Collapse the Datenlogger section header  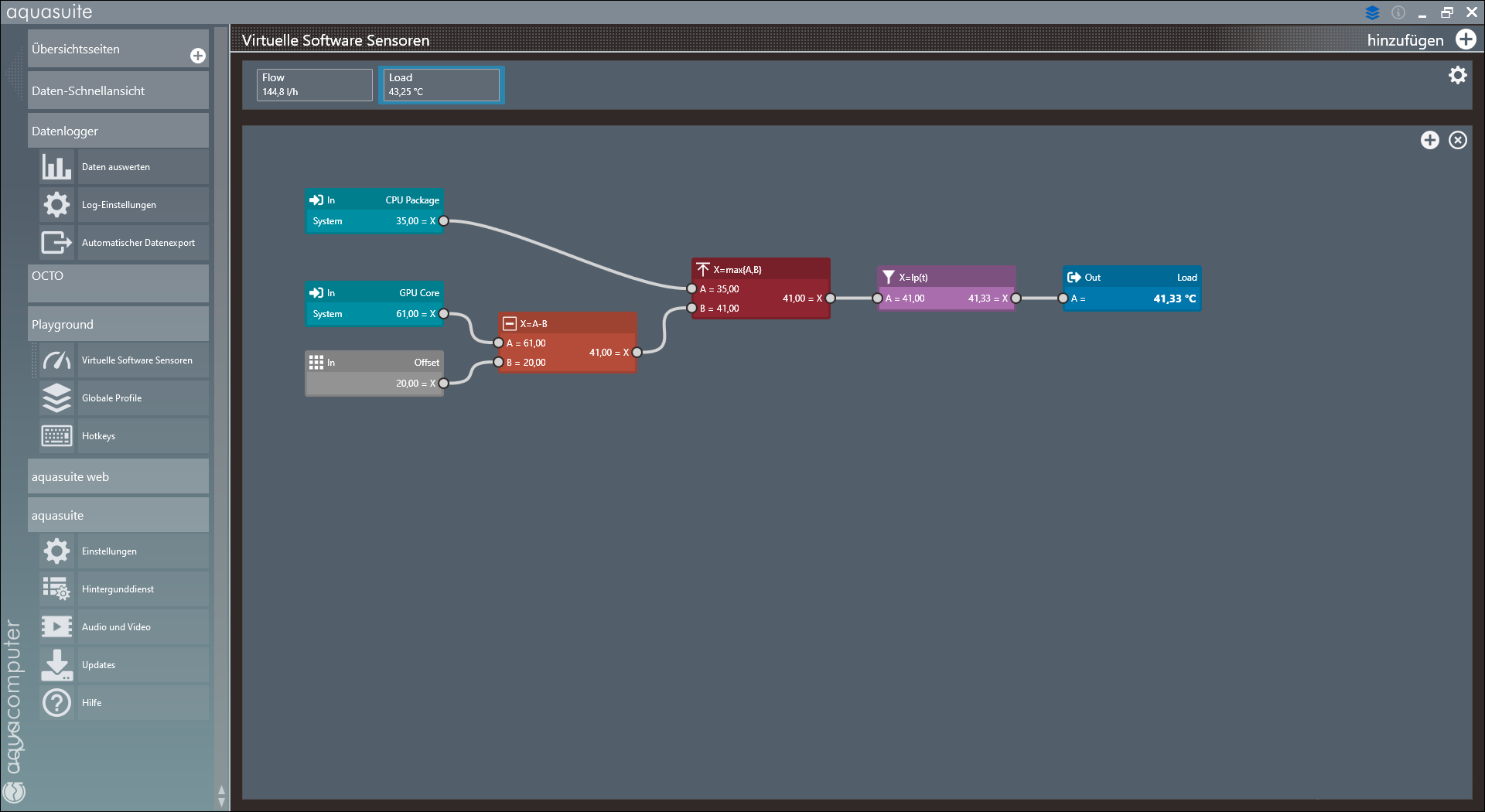(118, 131)
